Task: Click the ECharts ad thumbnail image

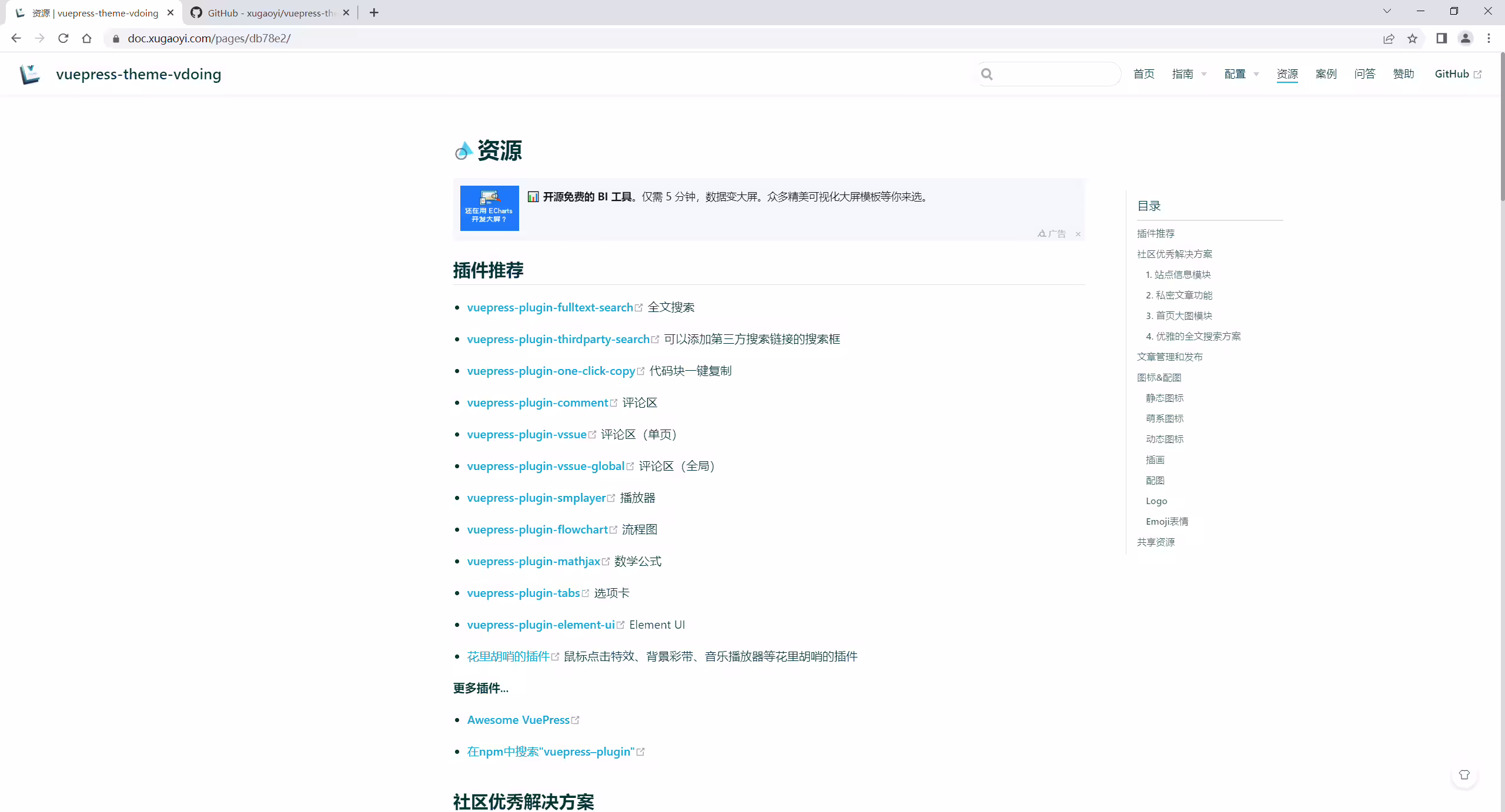Action: pos(489,208)
